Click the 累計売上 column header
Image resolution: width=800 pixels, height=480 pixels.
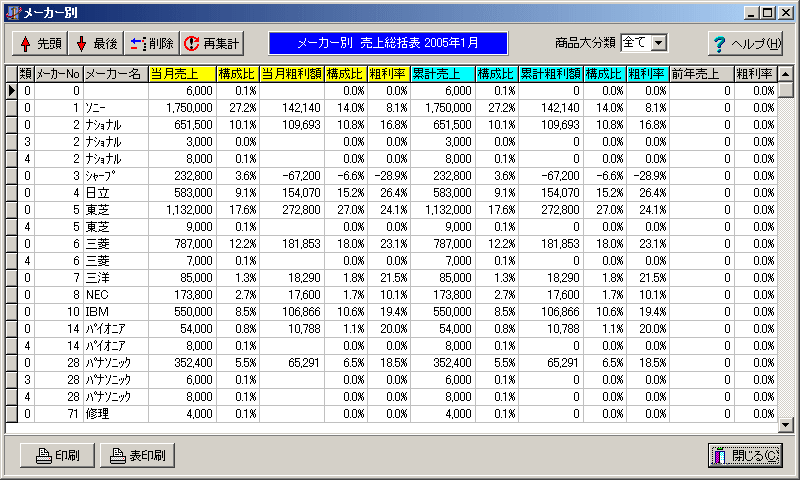pos(443,74)
